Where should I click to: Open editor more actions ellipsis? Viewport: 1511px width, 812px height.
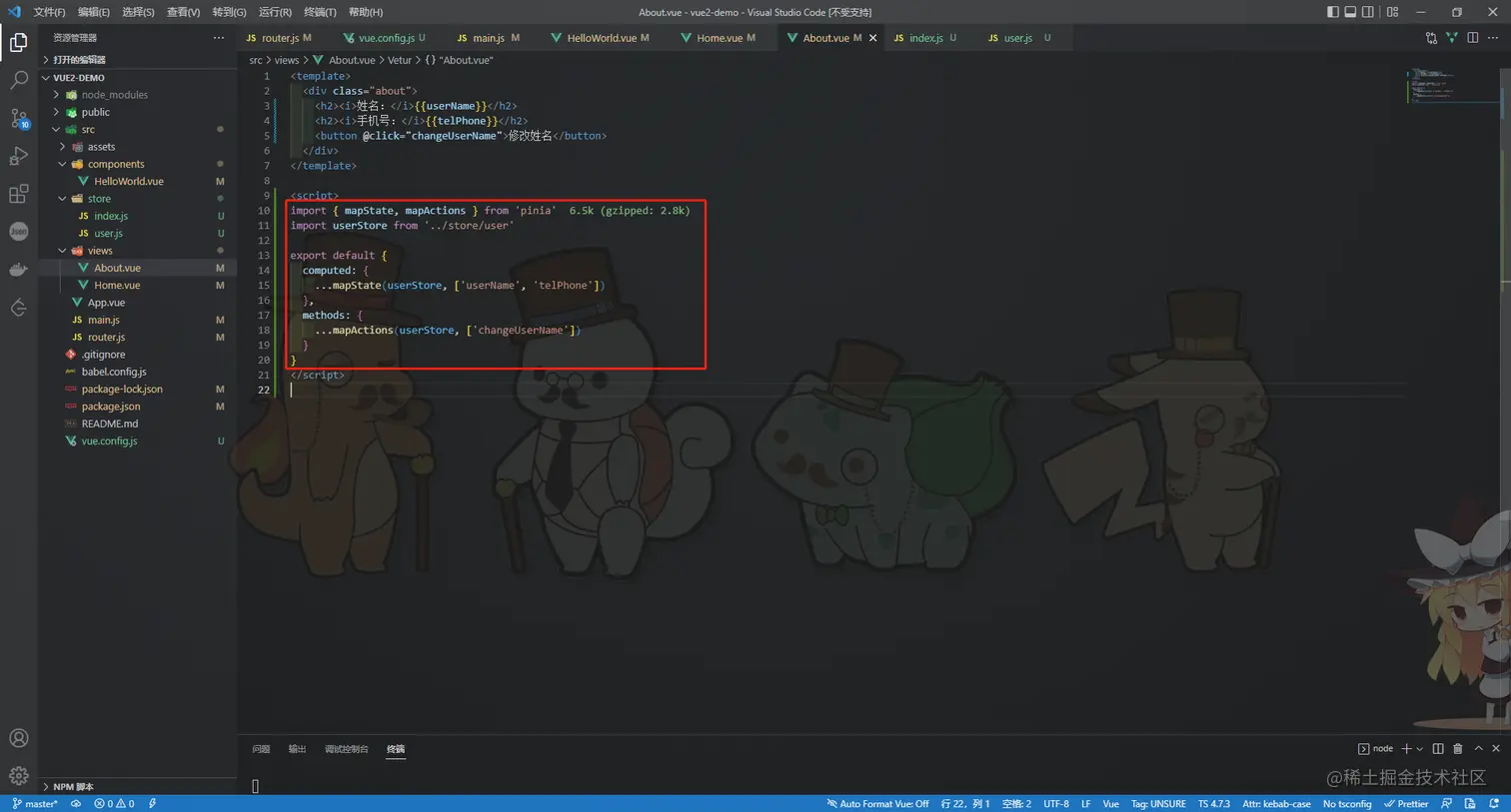(1493, 38)
